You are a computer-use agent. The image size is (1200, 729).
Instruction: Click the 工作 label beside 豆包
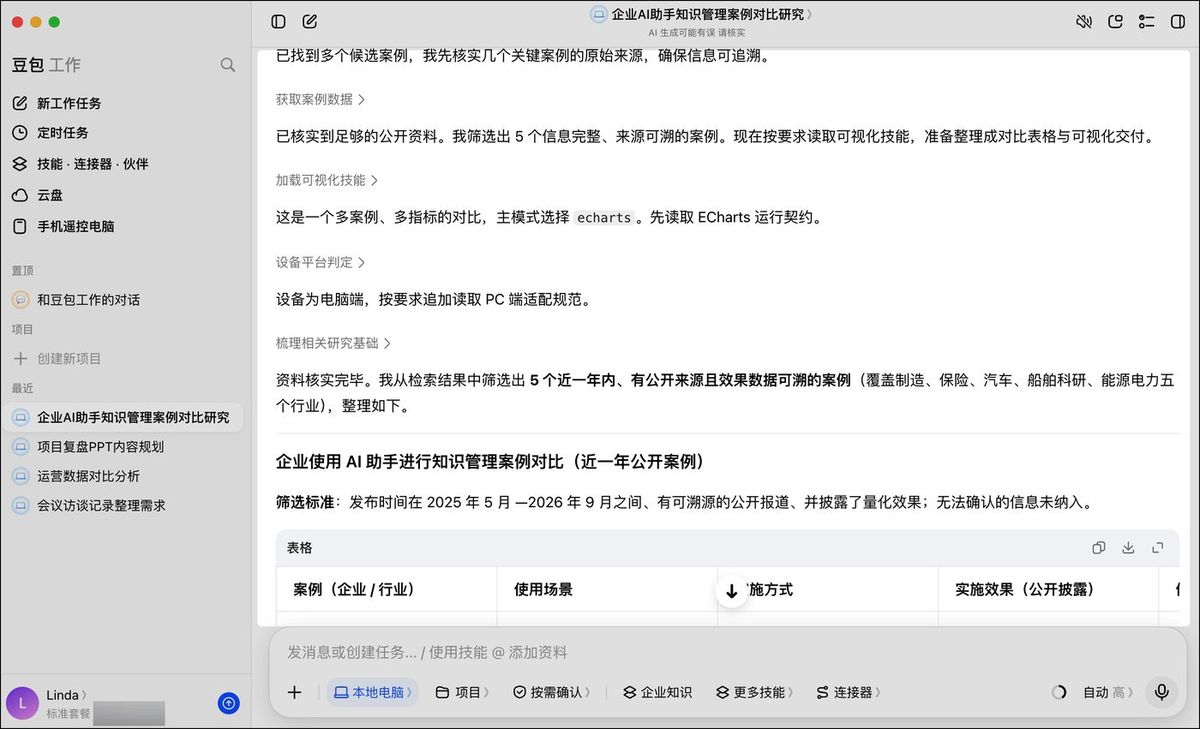(x=65, y=65)
